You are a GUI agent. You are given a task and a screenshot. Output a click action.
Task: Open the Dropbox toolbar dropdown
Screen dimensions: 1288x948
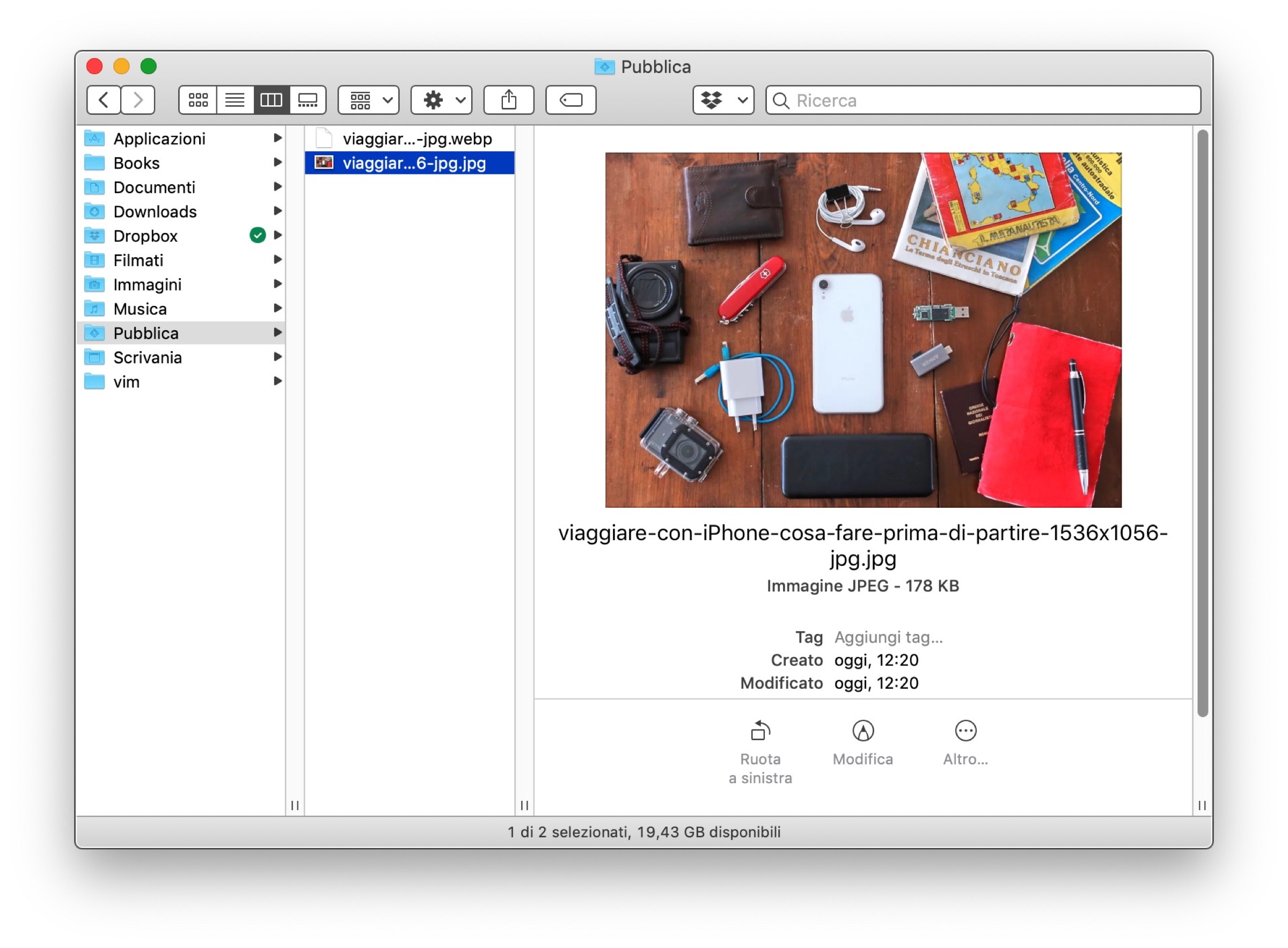tap(723, 100)
